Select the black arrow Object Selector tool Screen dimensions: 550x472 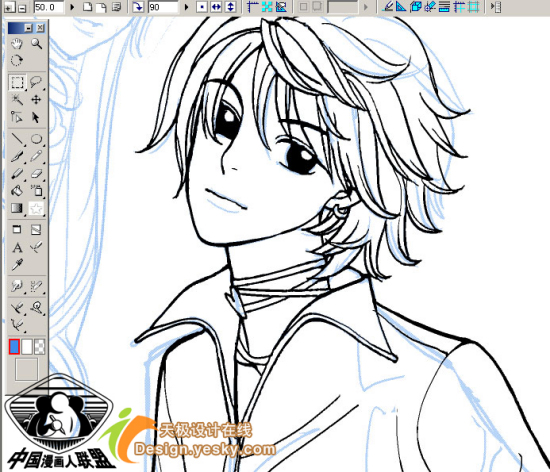36,117
